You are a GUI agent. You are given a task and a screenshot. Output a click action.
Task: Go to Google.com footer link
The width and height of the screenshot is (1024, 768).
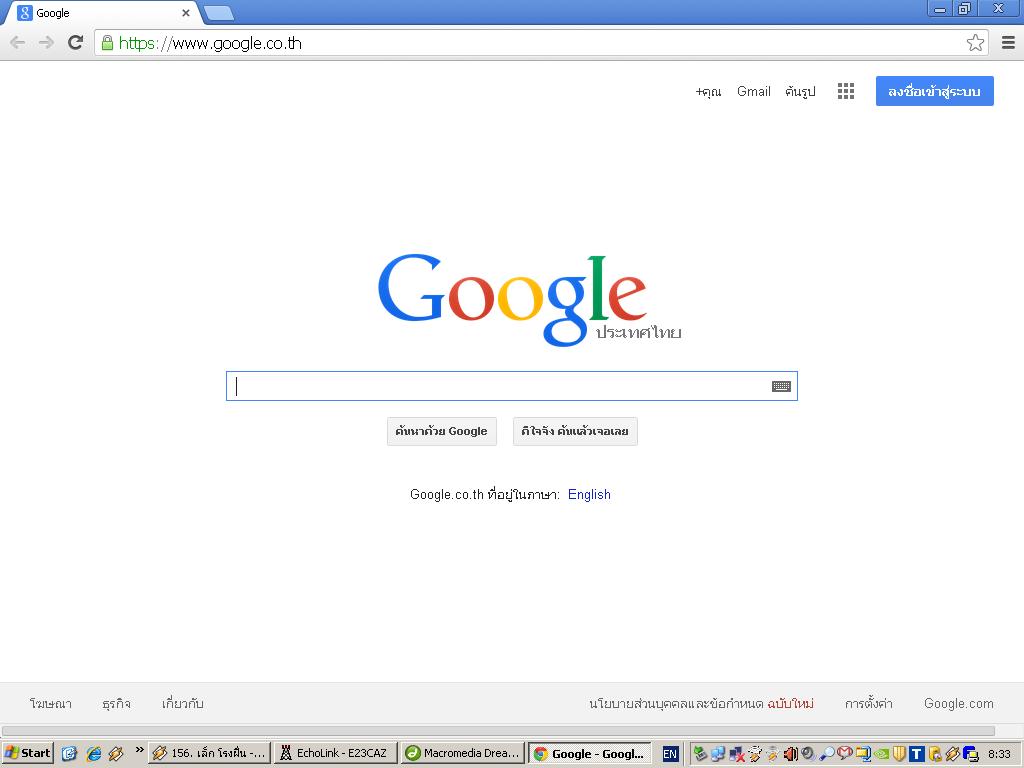coord(959,703)
